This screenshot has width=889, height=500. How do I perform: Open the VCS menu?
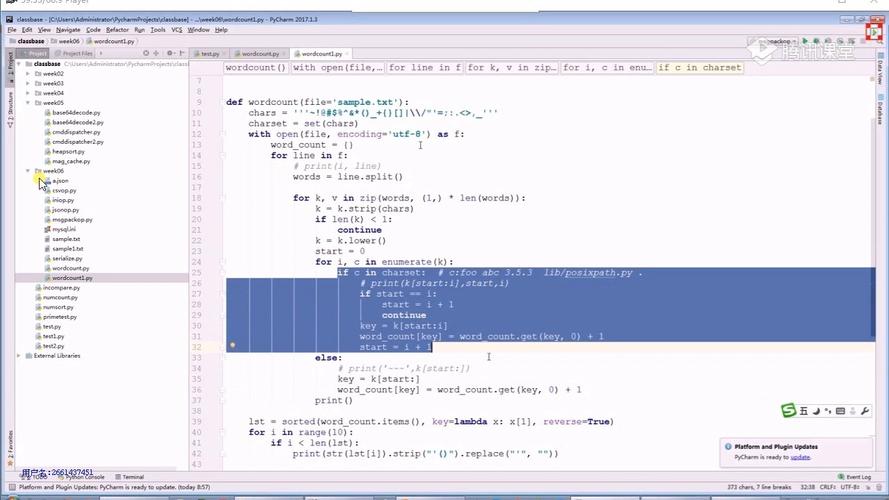(x=177, y=29)
